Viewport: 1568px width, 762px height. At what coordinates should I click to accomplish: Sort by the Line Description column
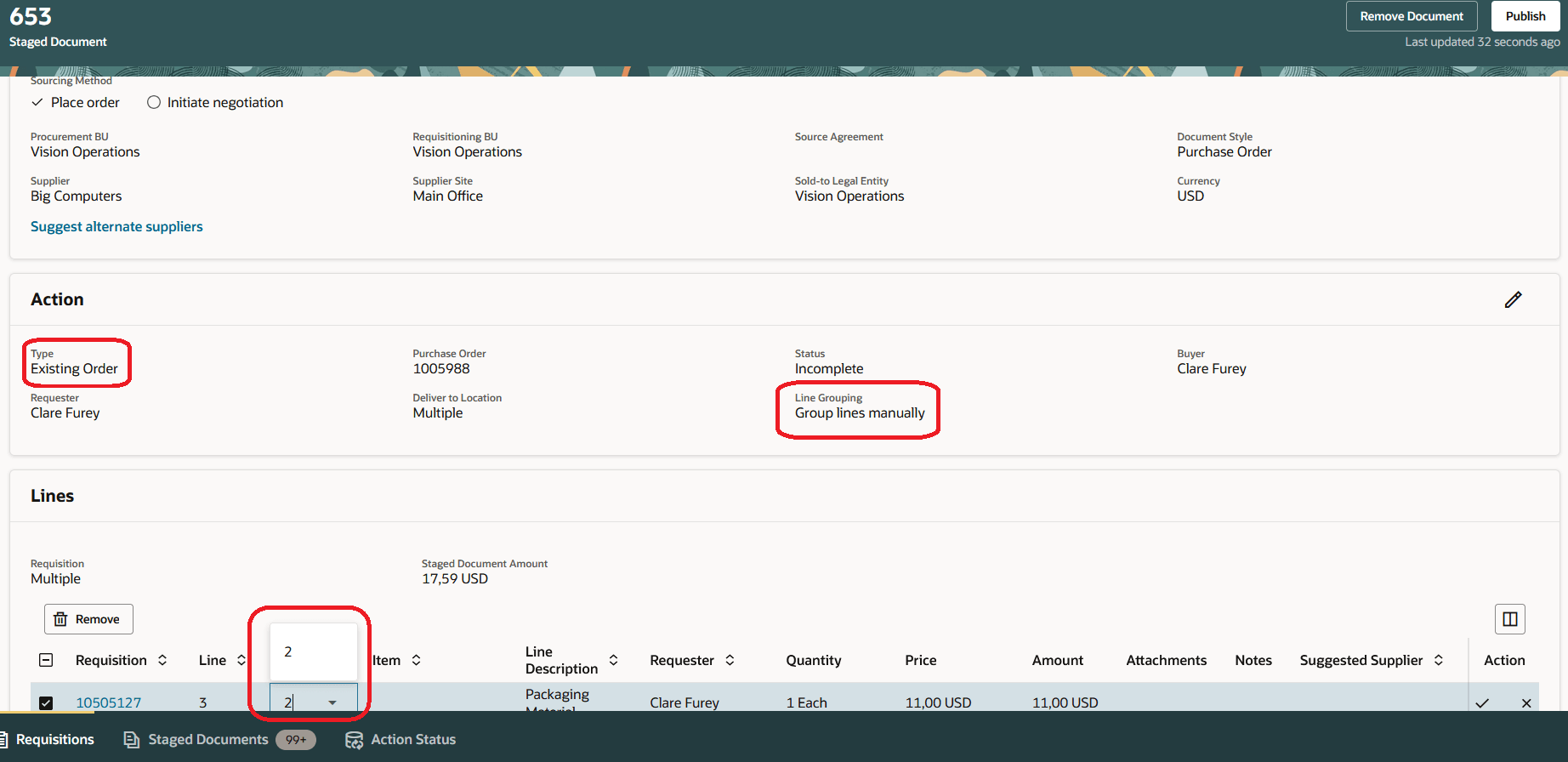click(x=613, y=660)
